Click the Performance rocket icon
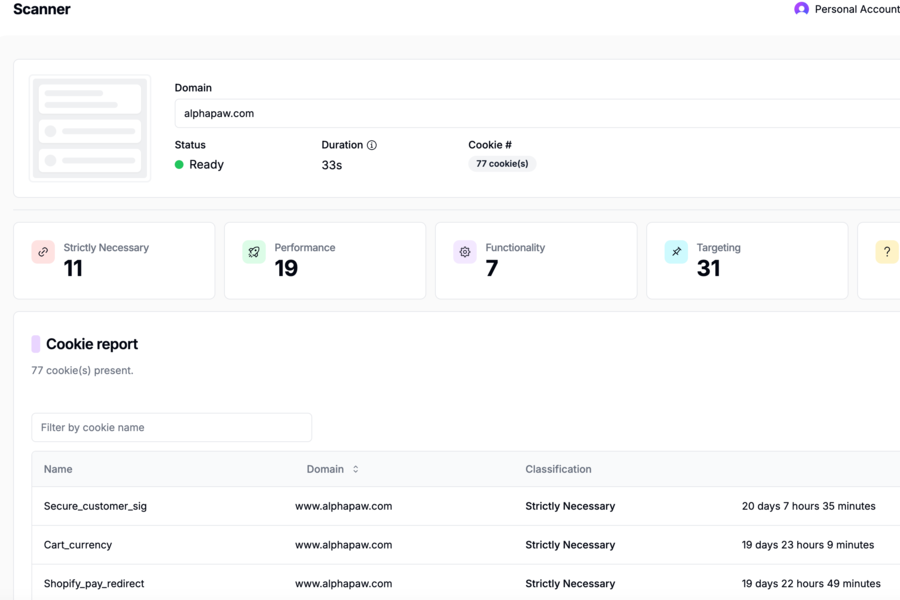The height and width of the screenshot is (600, 900). coord(254,252)
